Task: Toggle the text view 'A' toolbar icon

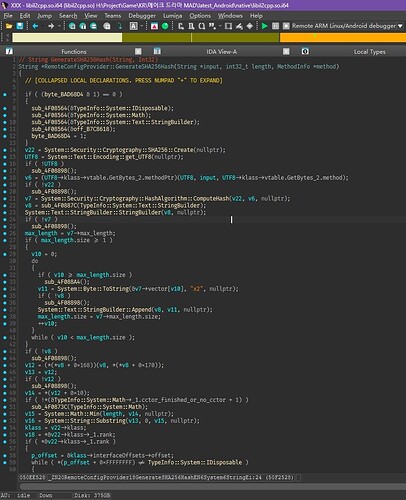Action: [x=133, y=26]
